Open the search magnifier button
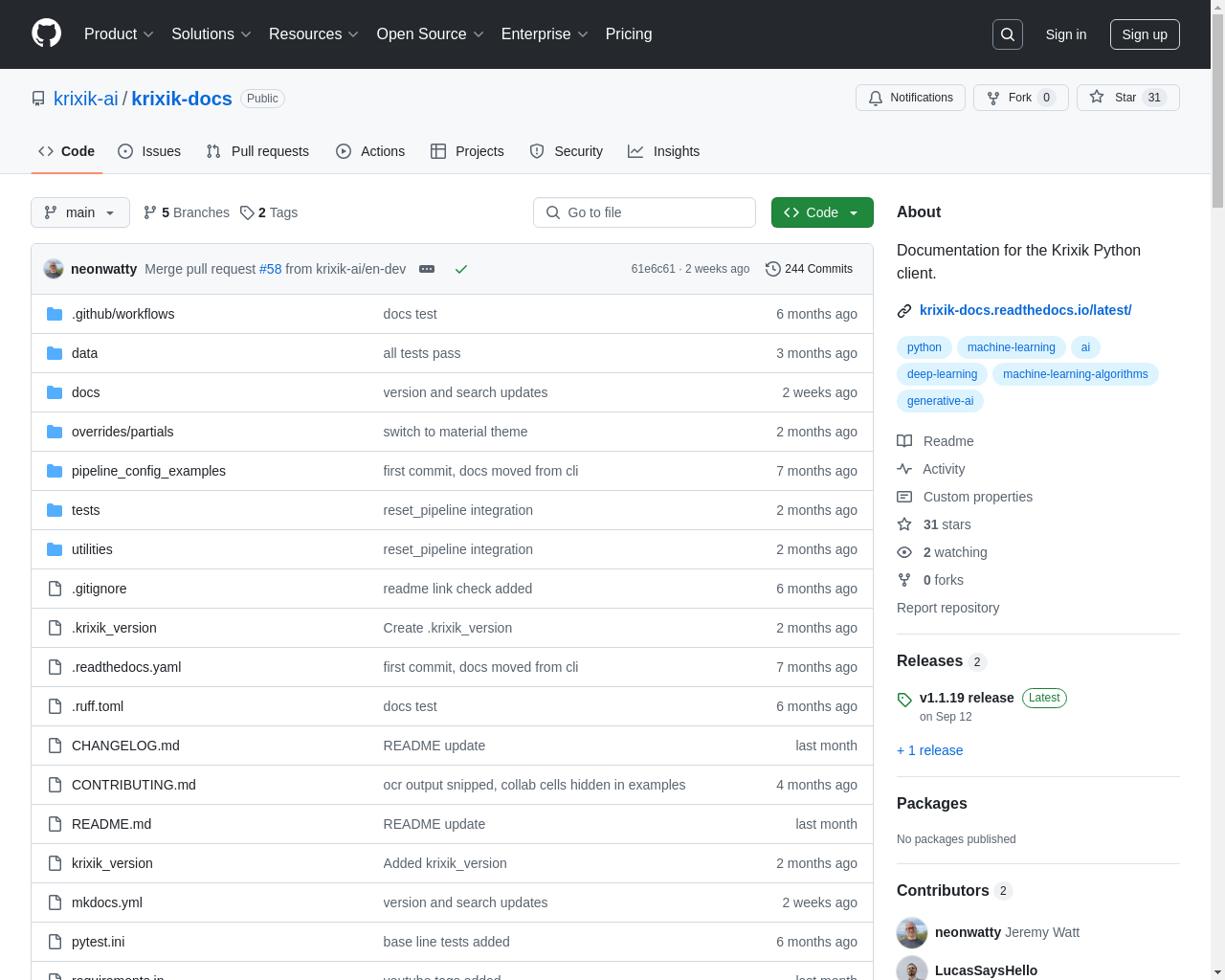The height and width of the screenshot is (980, 1225). pyautogui.click(x=1008, y=34)
